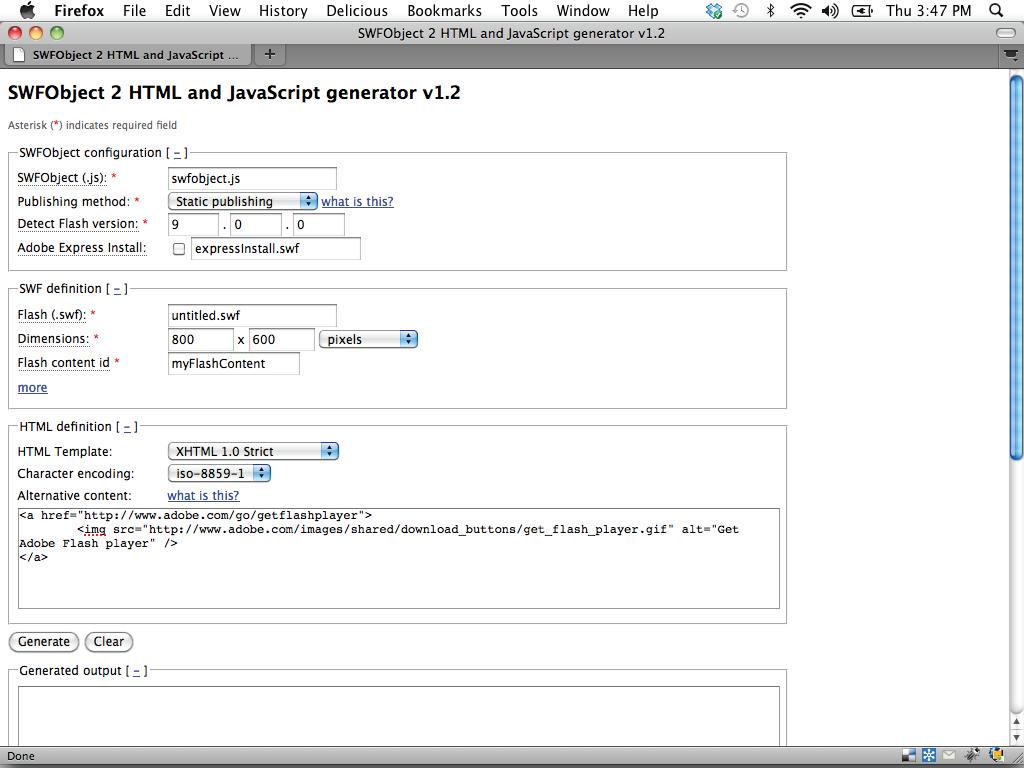Viewport: 1024px width, 768px height.
Task: Click the 'Done' status bar text
Action: [x=21, y=756]
